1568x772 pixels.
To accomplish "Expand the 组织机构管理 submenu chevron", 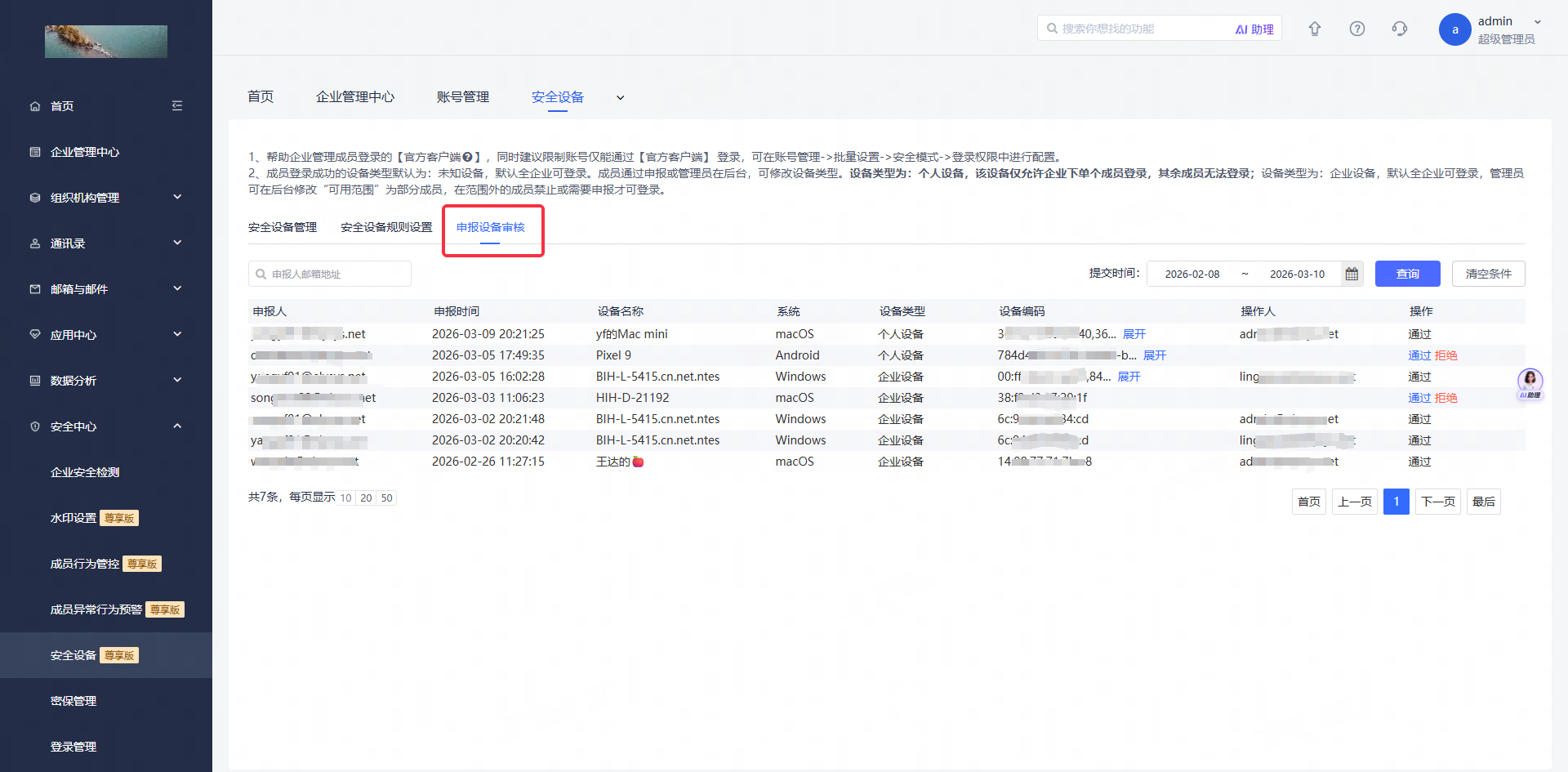I will tap(177, 197).
